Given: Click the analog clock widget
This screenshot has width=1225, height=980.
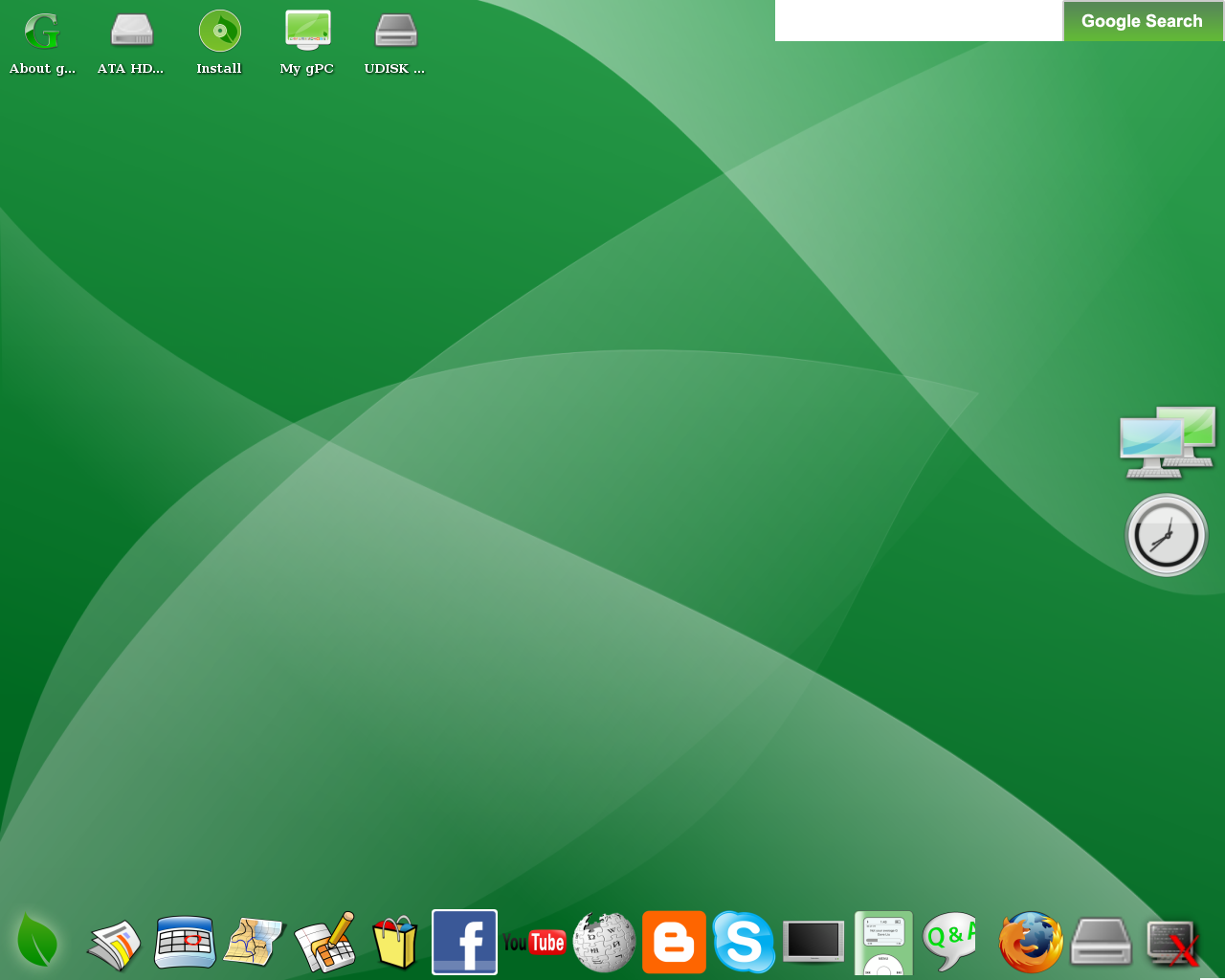Looking at the screenshot, I should point(1166,535).
